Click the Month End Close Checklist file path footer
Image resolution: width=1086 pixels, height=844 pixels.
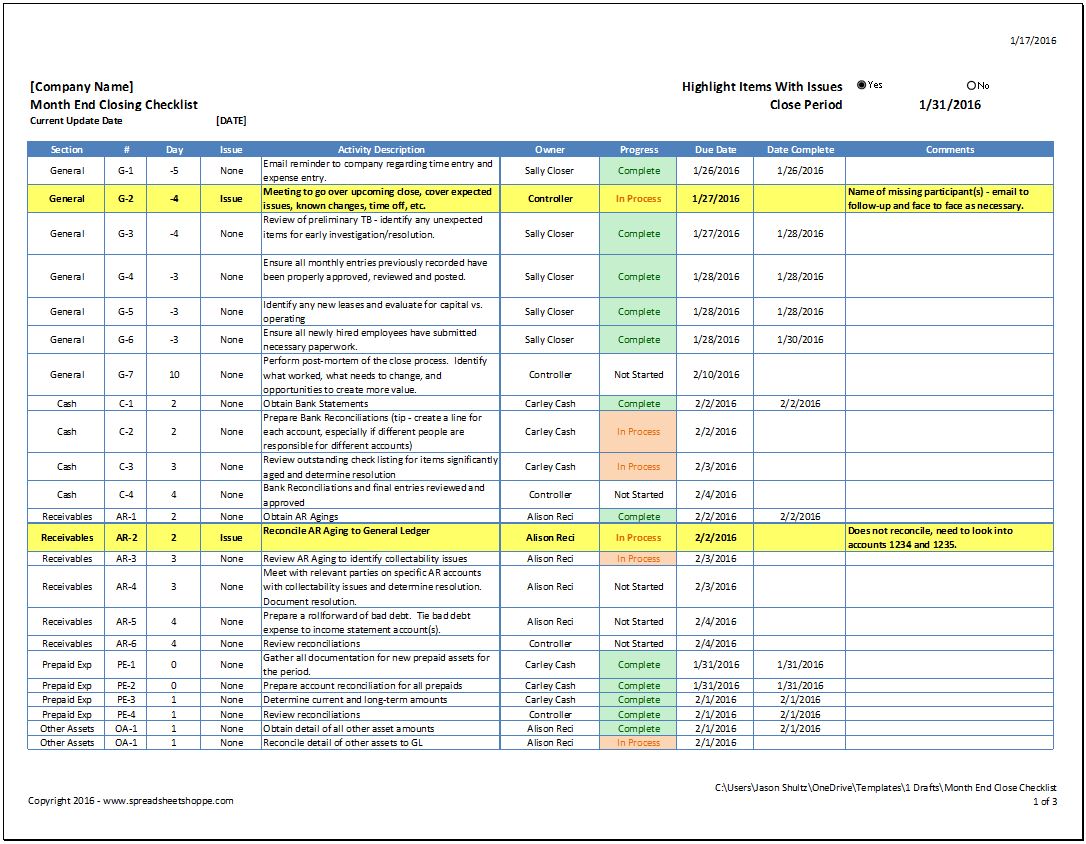tap(885, 788)
